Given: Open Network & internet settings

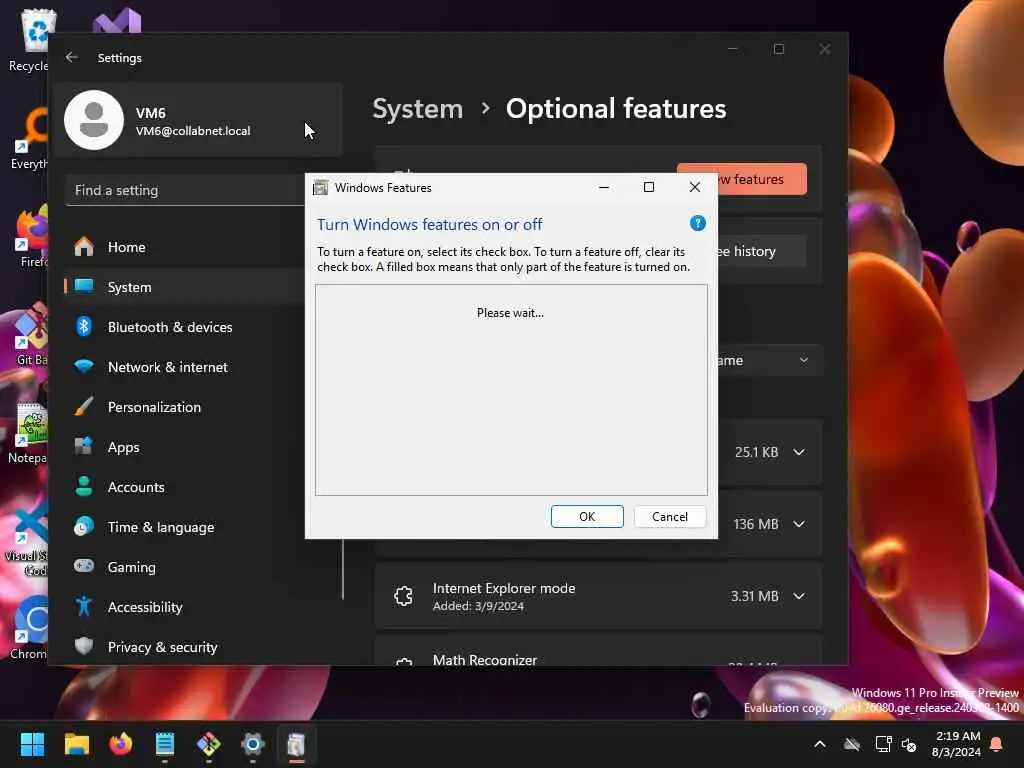Looking at the screenshot, I should [x=185, y=367].
